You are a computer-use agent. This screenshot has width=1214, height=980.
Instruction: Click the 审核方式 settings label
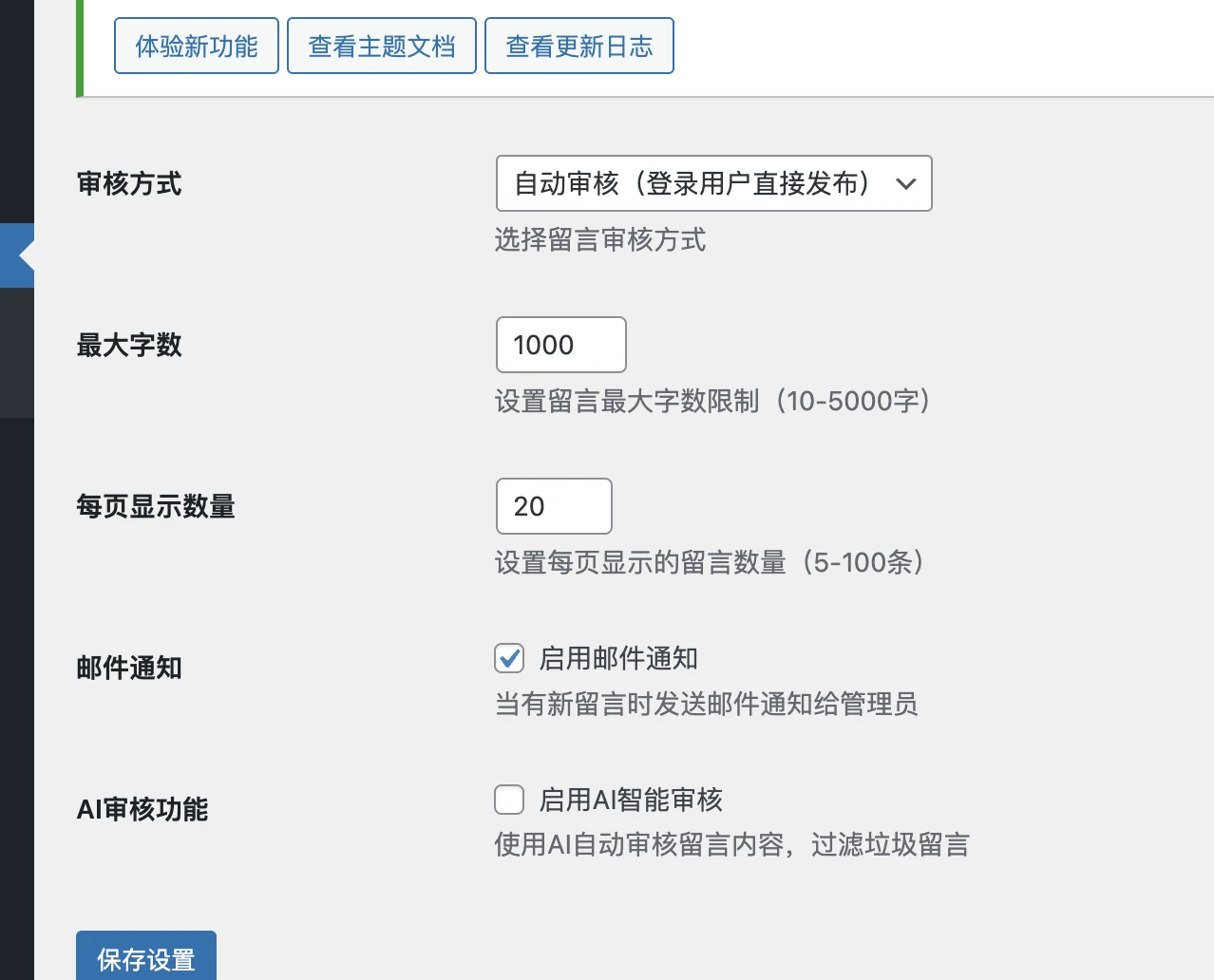tap(128, 184)
